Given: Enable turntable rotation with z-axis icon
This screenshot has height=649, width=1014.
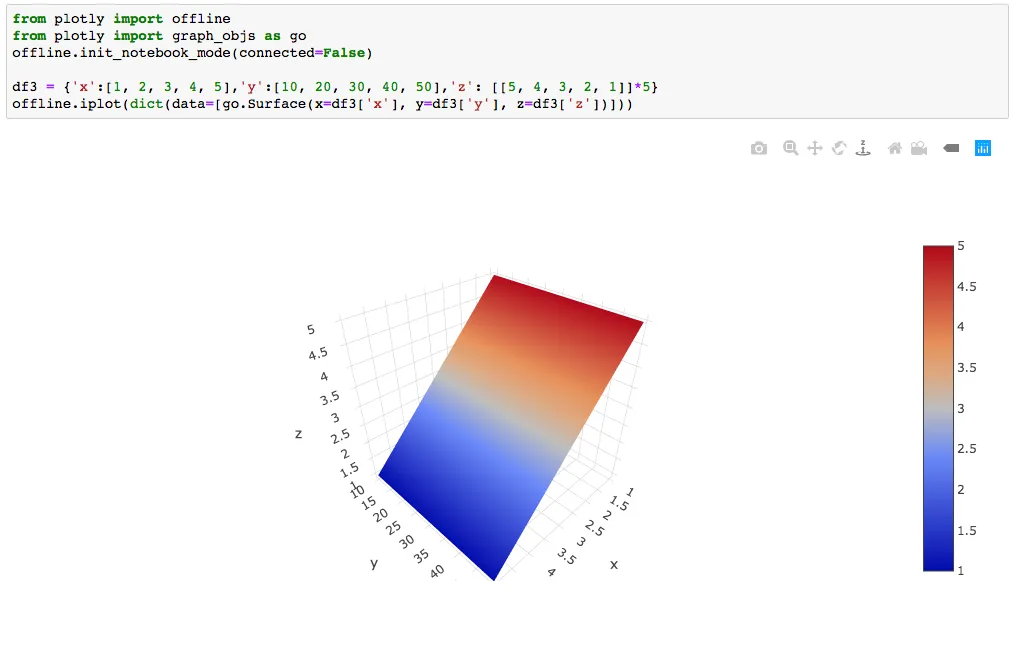Looking at the screenshot, I should tap(863, 148).
